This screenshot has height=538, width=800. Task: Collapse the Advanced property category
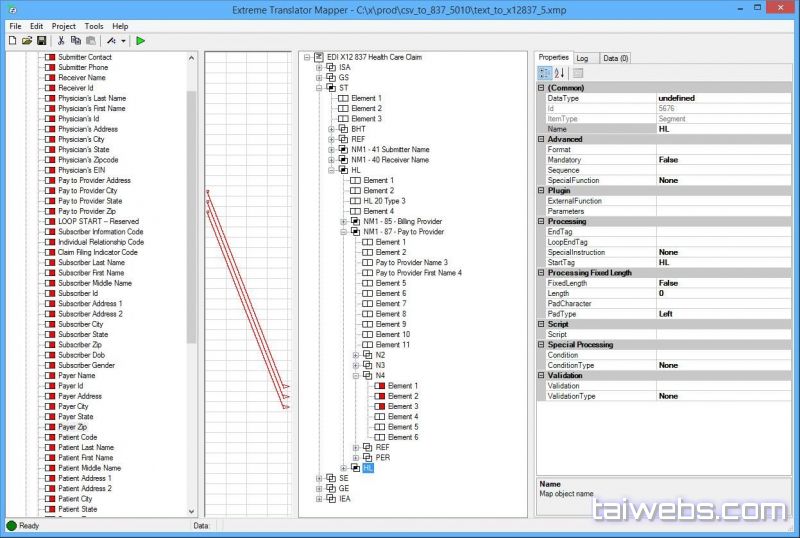click(542, 139)
